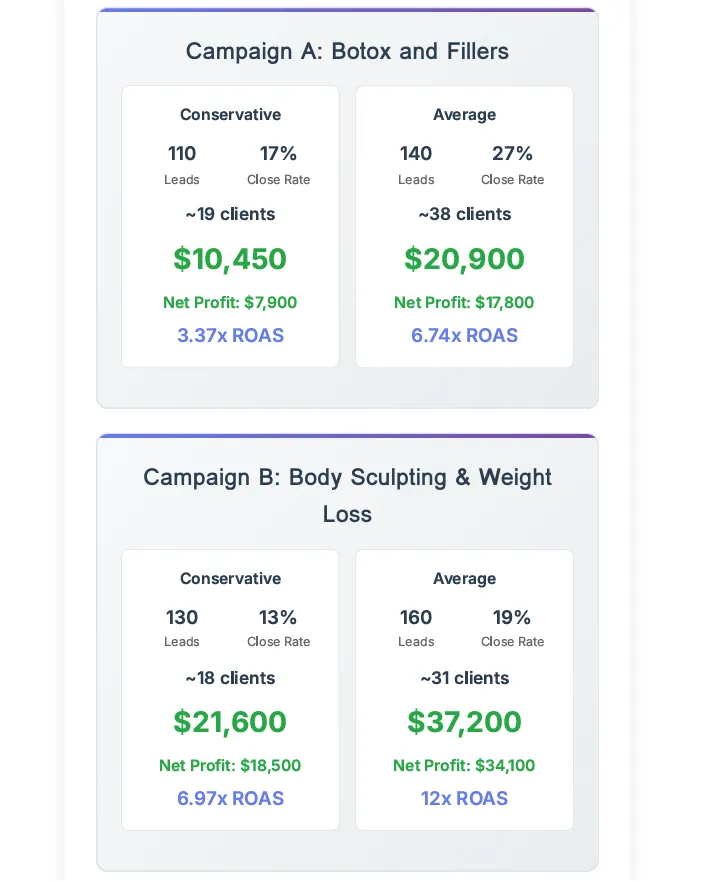Click the 6.74x ROAS value
This screenshot has height=882, width=701.
pyautogui.click(x=464, y=335)
